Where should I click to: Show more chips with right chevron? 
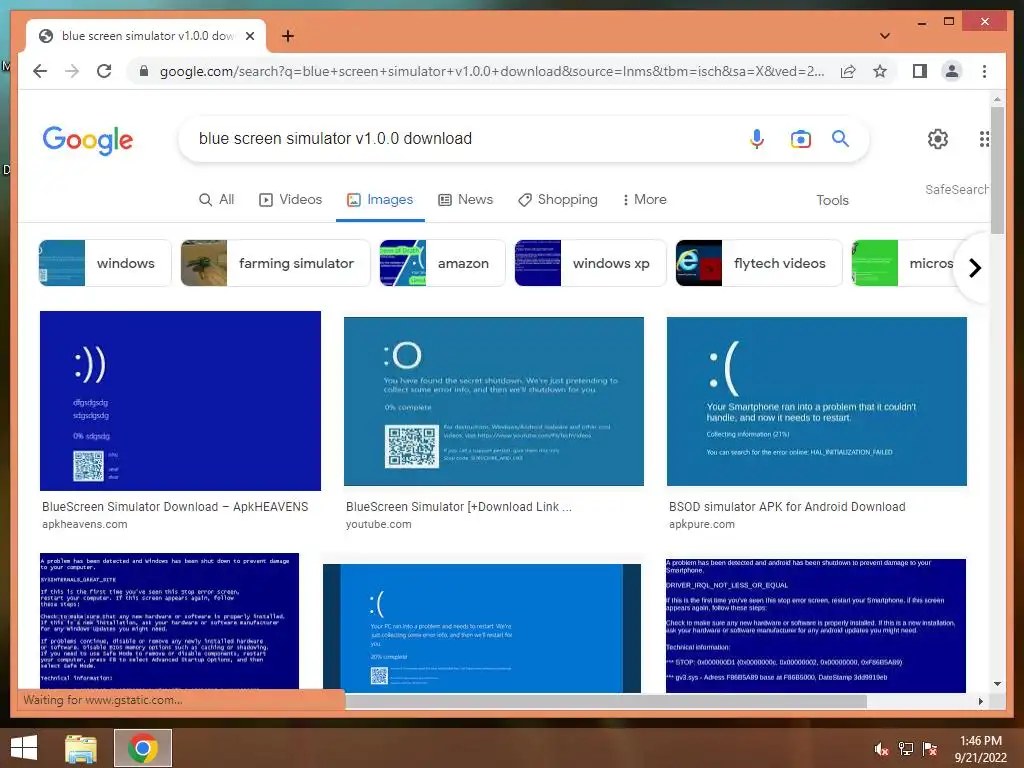click(974, 268)
